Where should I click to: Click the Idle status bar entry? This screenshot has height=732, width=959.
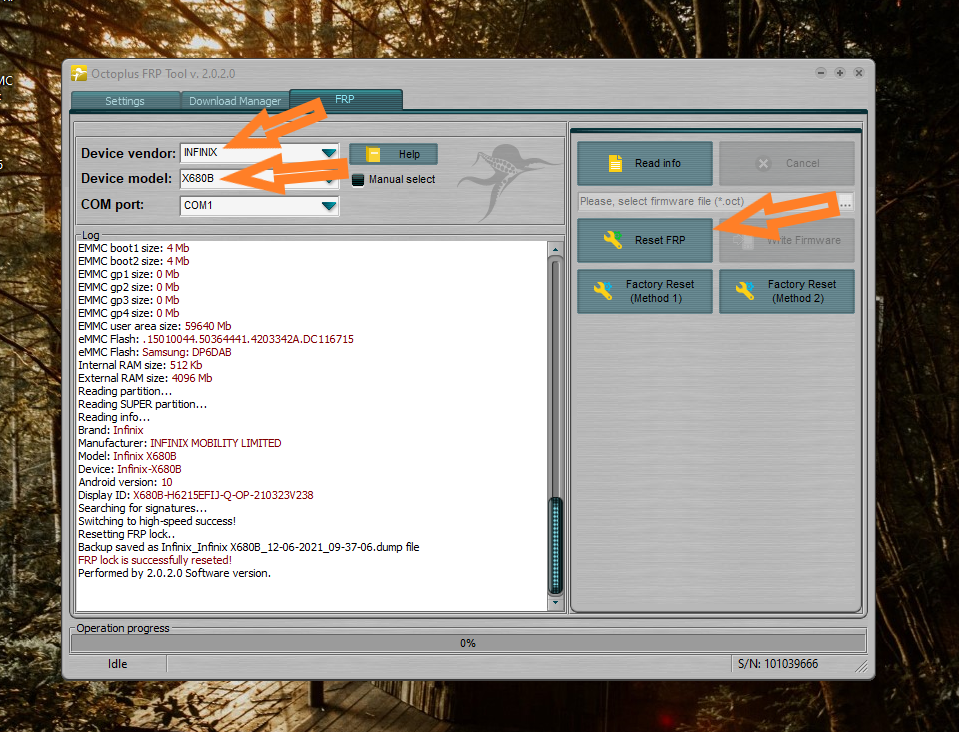click(x=117, y=664)
